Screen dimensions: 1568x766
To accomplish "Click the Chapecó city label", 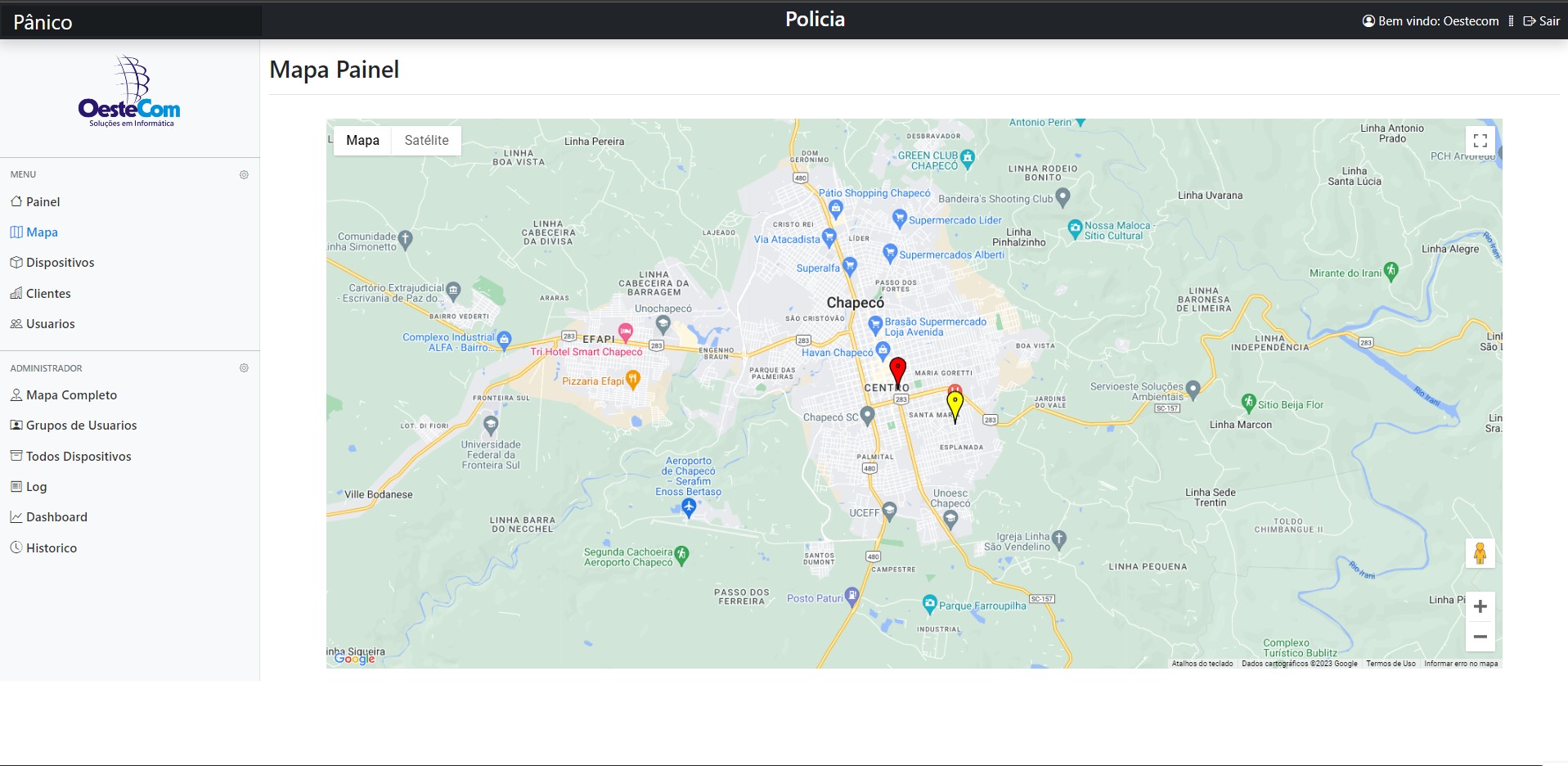I will (x=855, y=303).
